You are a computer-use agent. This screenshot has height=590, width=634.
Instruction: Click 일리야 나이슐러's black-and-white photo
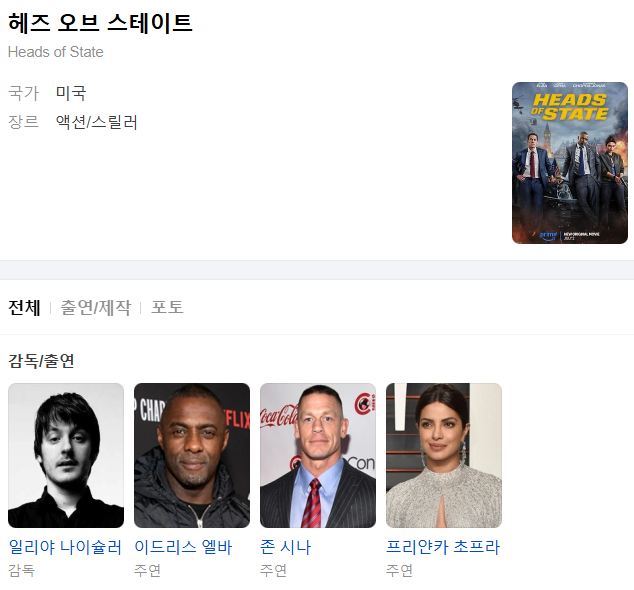coord(66,455)
